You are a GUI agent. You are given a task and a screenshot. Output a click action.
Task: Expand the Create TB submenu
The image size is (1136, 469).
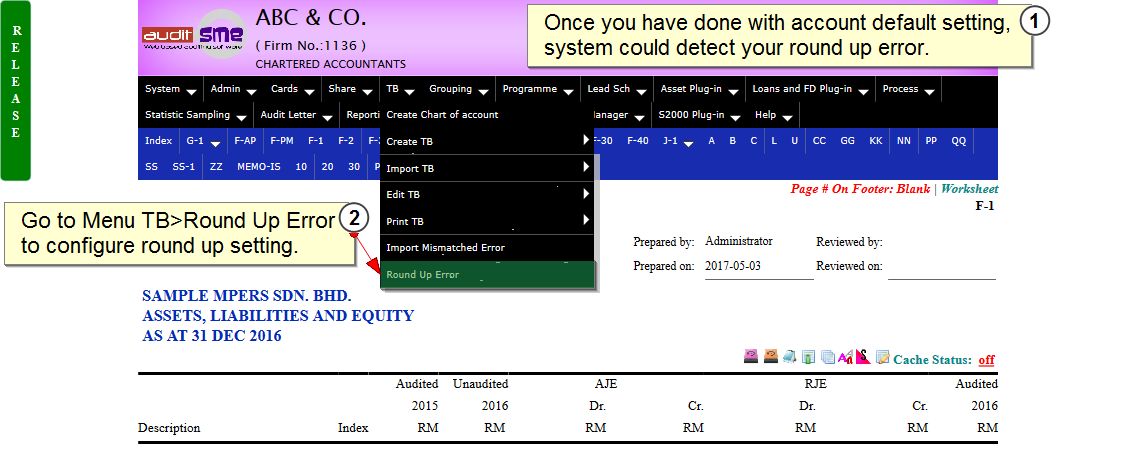point(487,142)
